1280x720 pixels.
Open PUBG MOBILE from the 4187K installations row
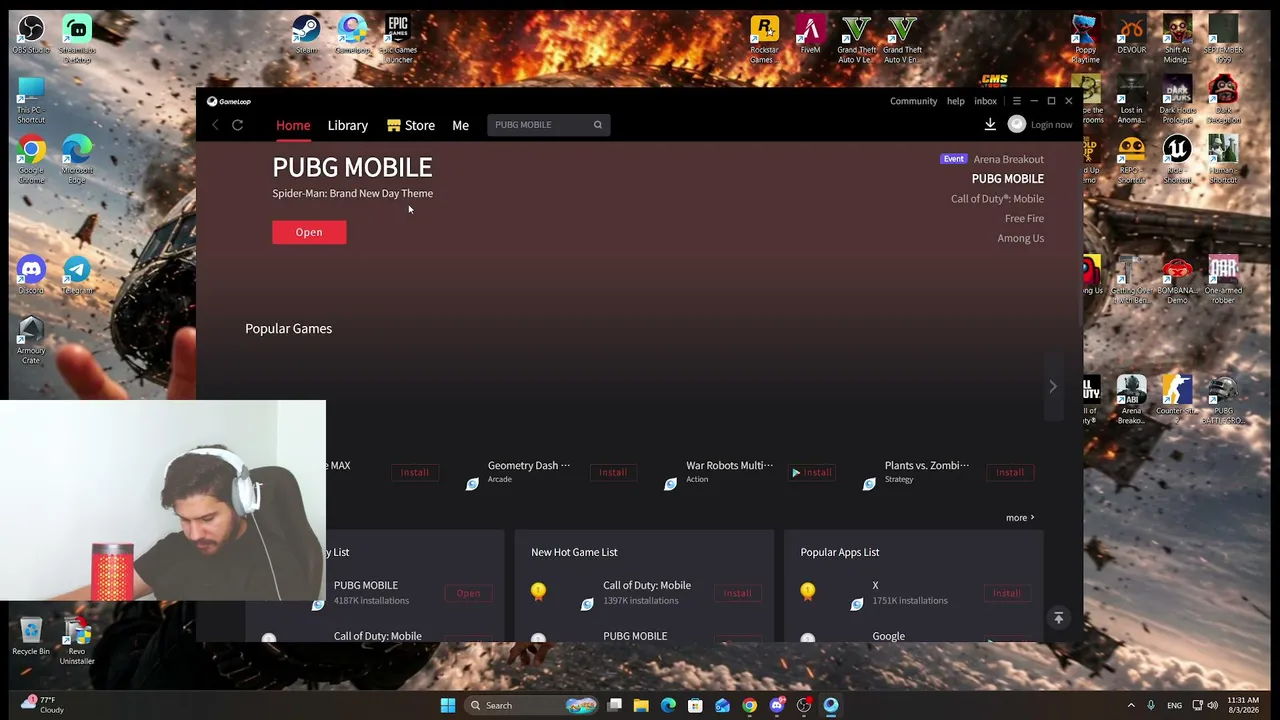(468, 593)
